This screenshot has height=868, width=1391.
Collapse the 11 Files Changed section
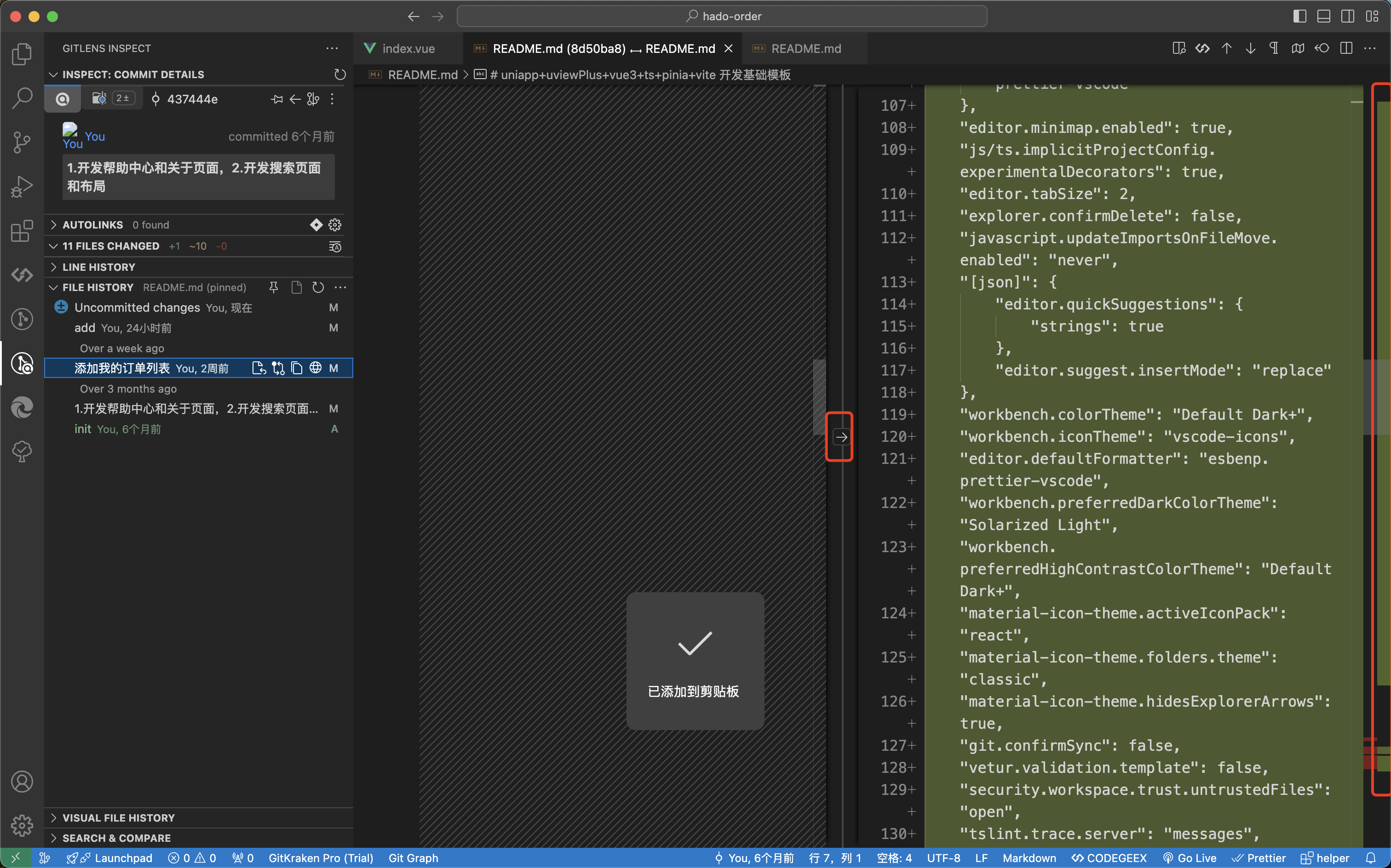click(x=110, y=246)
